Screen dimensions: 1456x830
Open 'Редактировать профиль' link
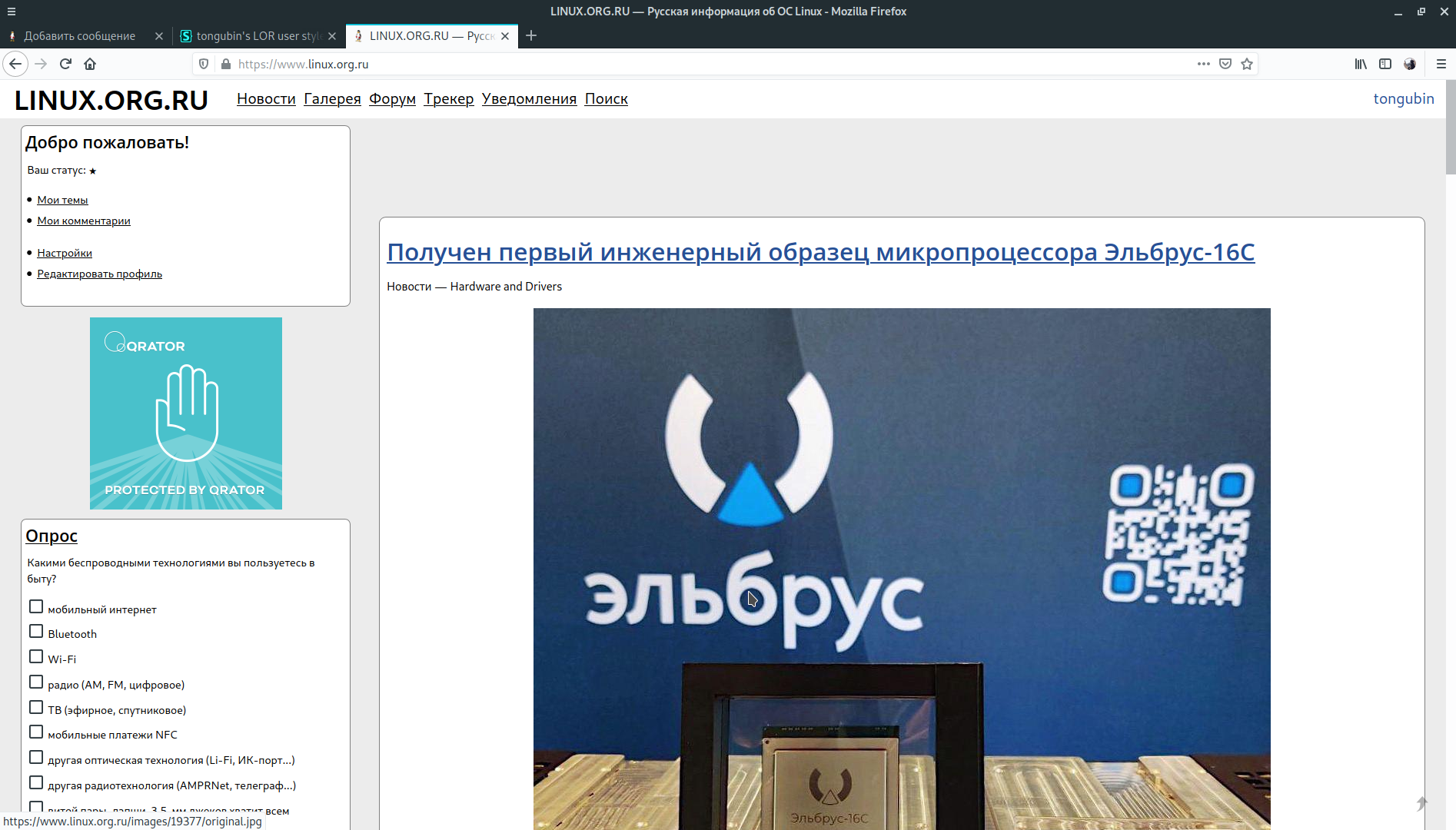[100, 274]
